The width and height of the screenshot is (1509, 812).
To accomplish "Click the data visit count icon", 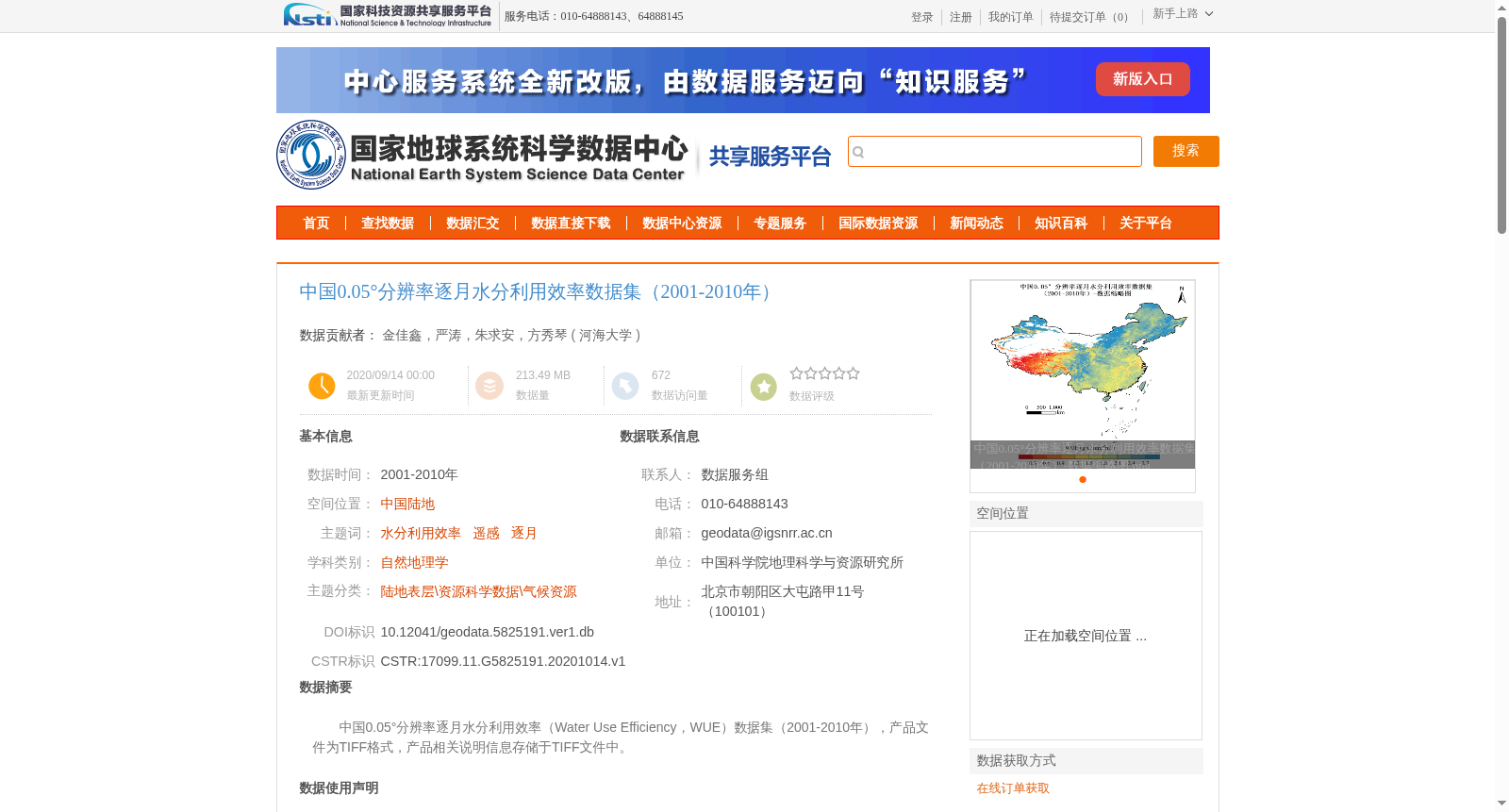I will pos(625,386).
